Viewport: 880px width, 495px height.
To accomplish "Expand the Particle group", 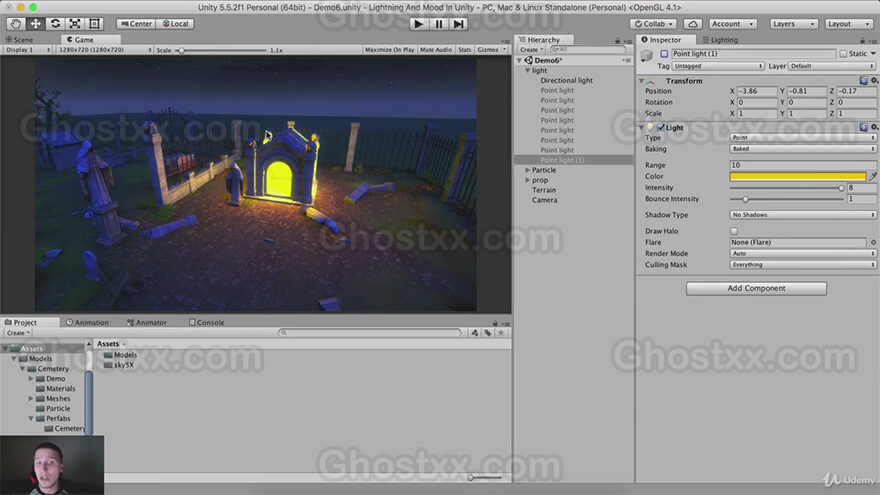I will tap(528, 170).
